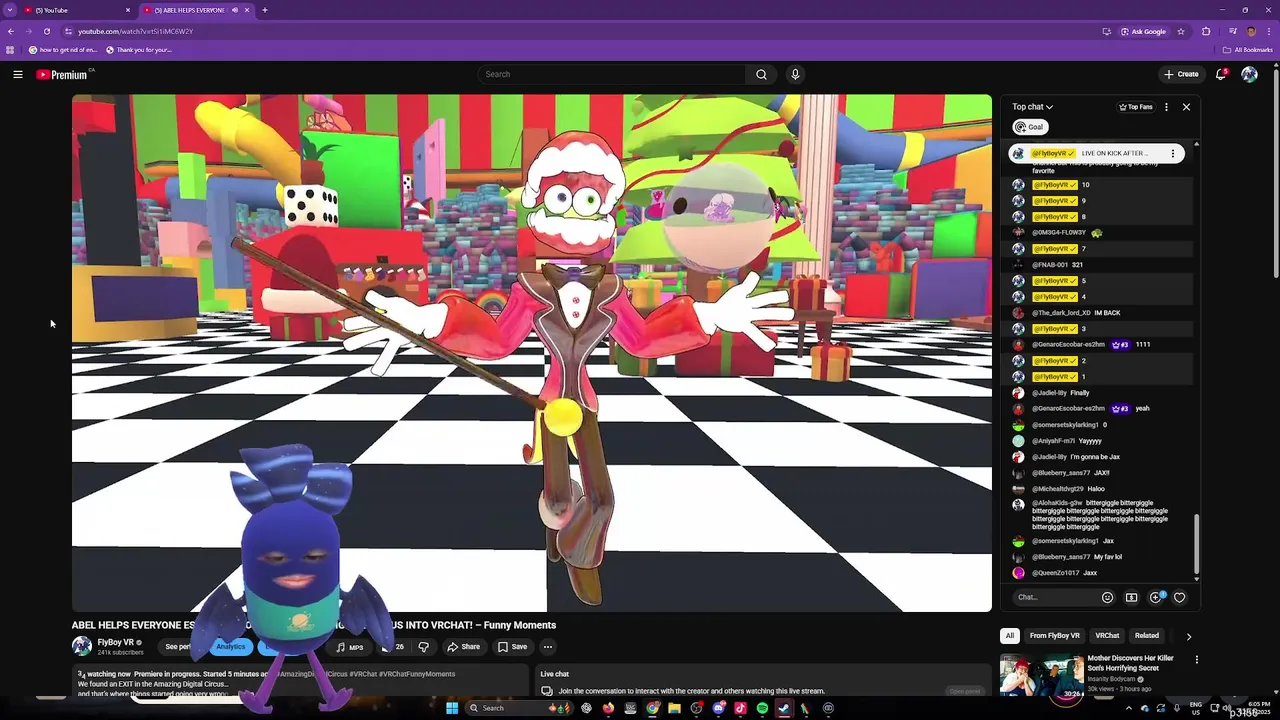Open the All Bookmarks folder
This screenshot has width=1280, height=720.
pos(1248,50)
